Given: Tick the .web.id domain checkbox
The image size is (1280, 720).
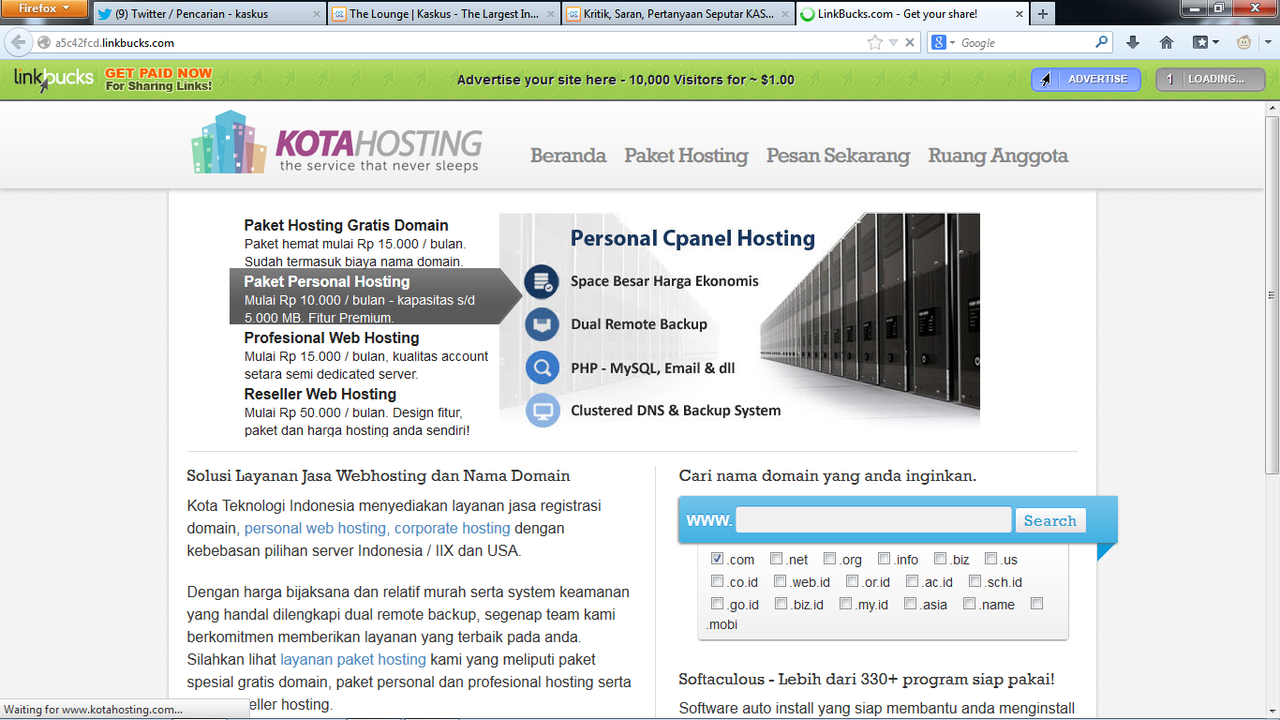Looking at the screenshot, I should click(780, 581).
